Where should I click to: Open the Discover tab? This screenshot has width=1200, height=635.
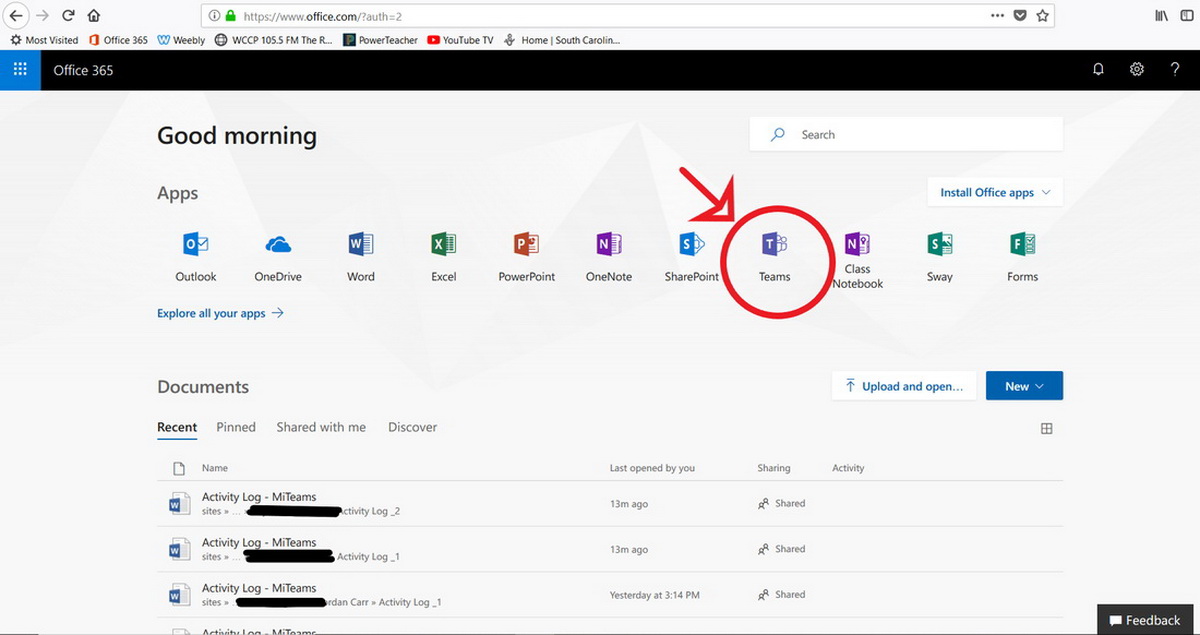pyautogui.click(x=412, y=427)
